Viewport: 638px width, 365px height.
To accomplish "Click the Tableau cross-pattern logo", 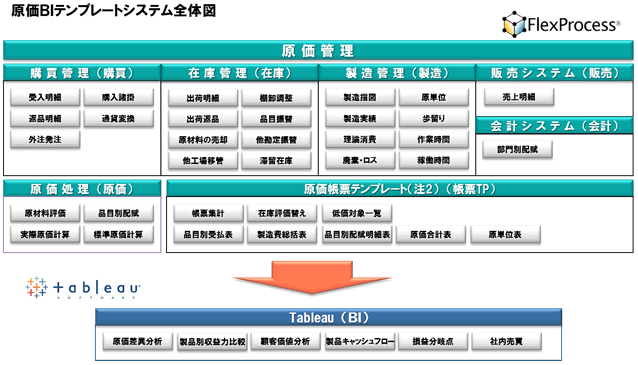I will (x=36, y=287).
